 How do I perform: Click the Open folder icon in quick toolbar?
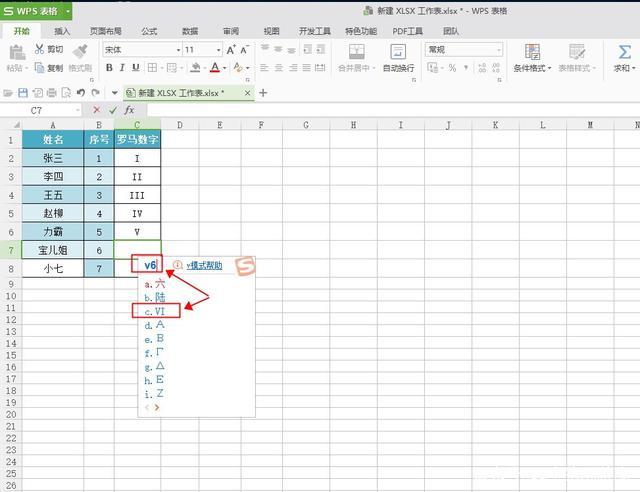[8, 93]
